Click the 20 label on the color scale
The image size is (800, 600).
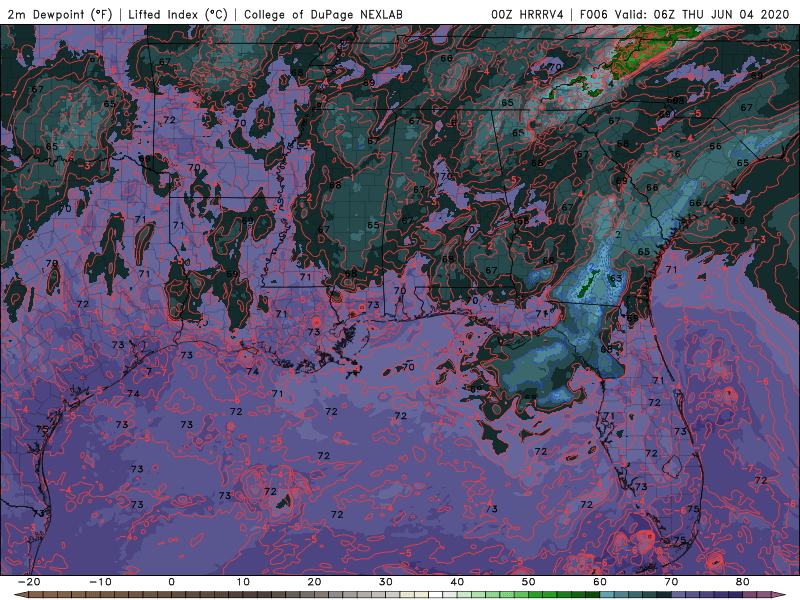point(314,582)
